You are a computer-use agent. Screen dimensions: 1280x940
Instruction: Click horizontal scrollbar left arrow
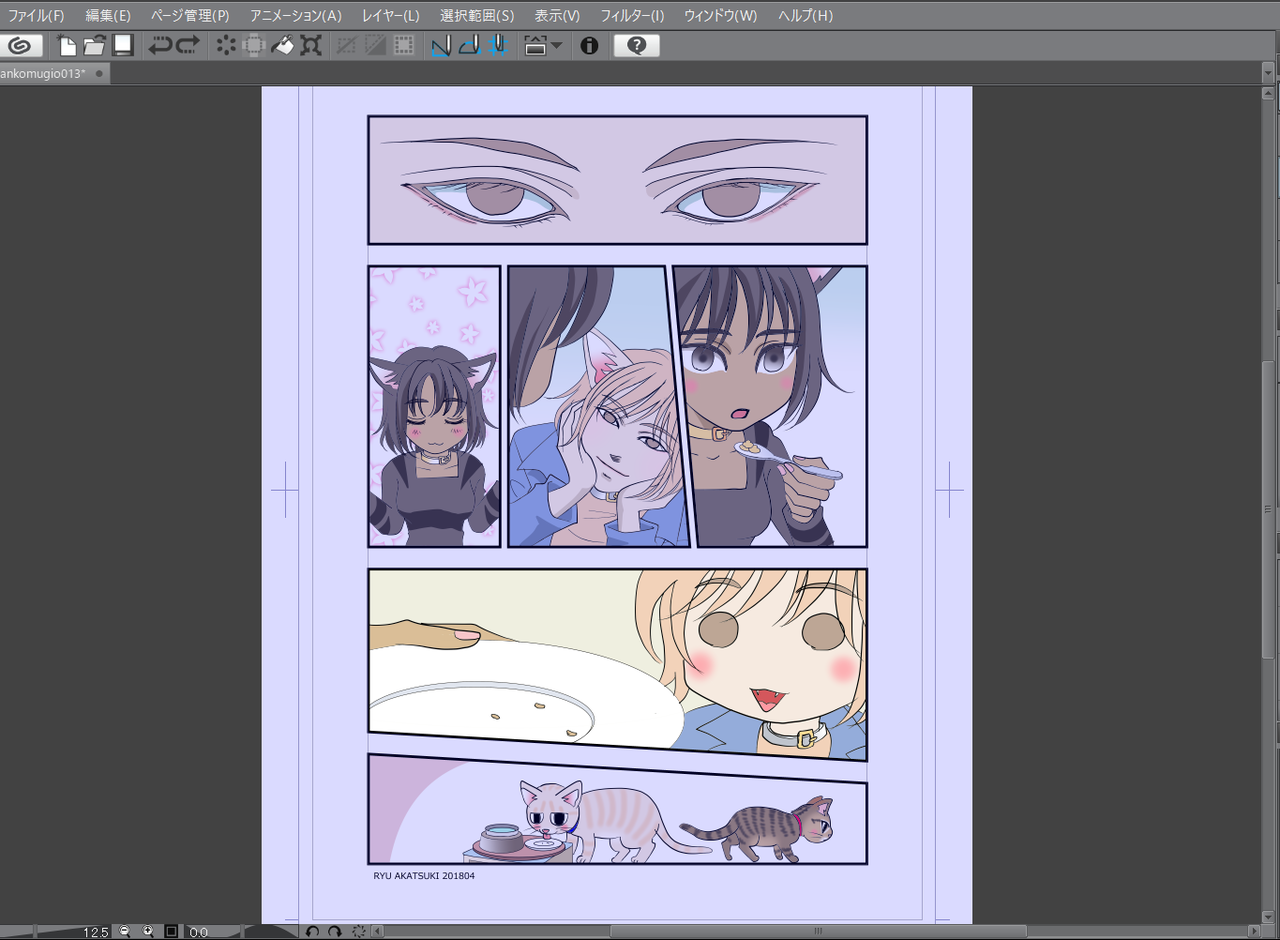379,932
